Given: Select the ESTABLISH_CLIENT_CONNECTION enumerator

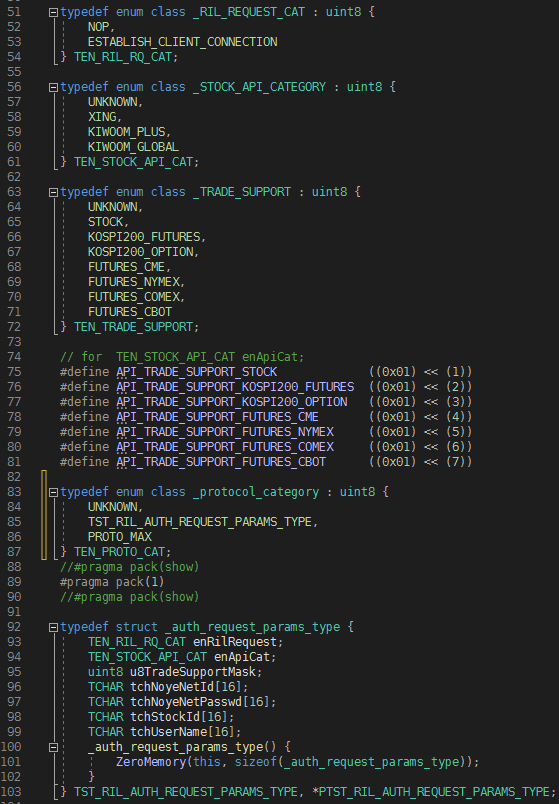Looking at the screenshot, I should [183, 42].
